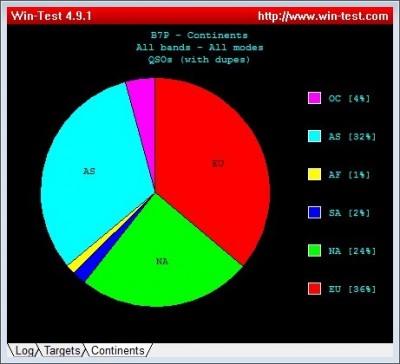Click the blue SA legend swatch
The height and width of the screenshot is (364, 400).
coord(314,212)
